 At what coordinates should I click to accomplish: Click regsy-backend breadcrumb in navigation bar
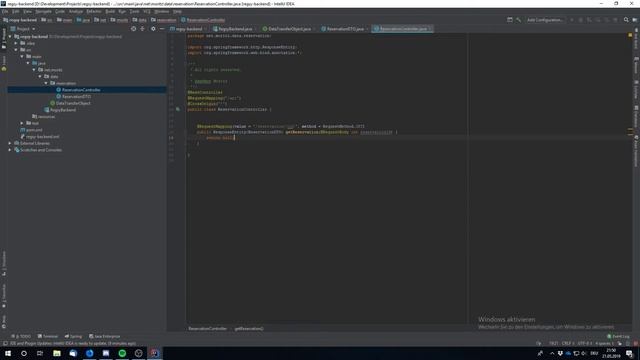pyautogui.click(x=20, y=20)
